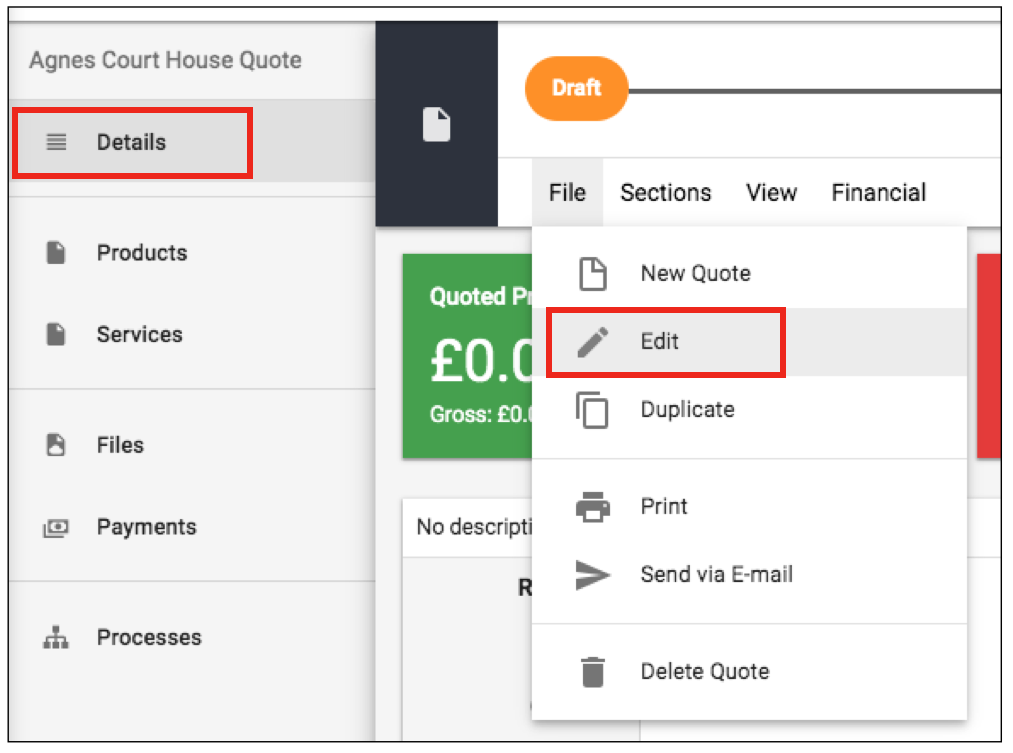The width and height of the screenshot is (1013, 753).
Task: Click the trash can delete icon
Action: click(x=592, y=672)
